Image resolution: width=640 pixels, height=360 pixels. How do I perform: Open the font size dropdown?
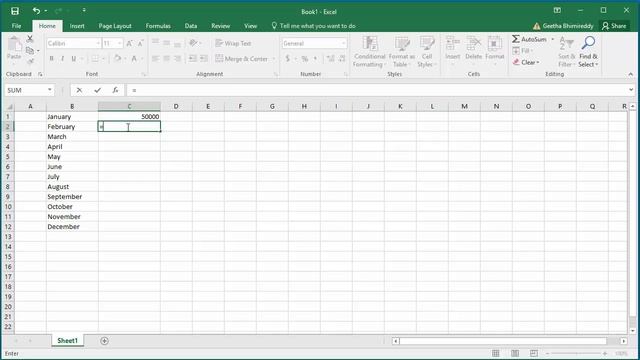click(x=120, y=43)
